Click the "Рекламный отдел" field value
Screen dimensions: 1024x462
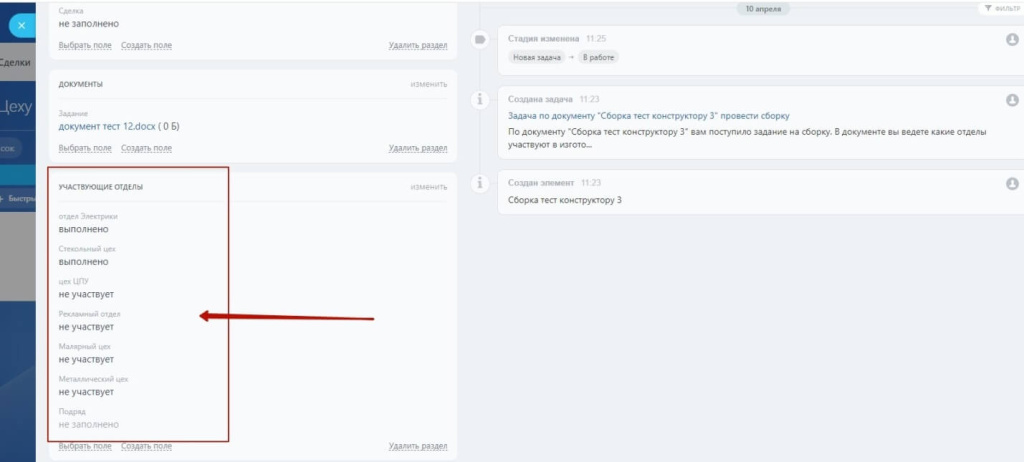86,326
